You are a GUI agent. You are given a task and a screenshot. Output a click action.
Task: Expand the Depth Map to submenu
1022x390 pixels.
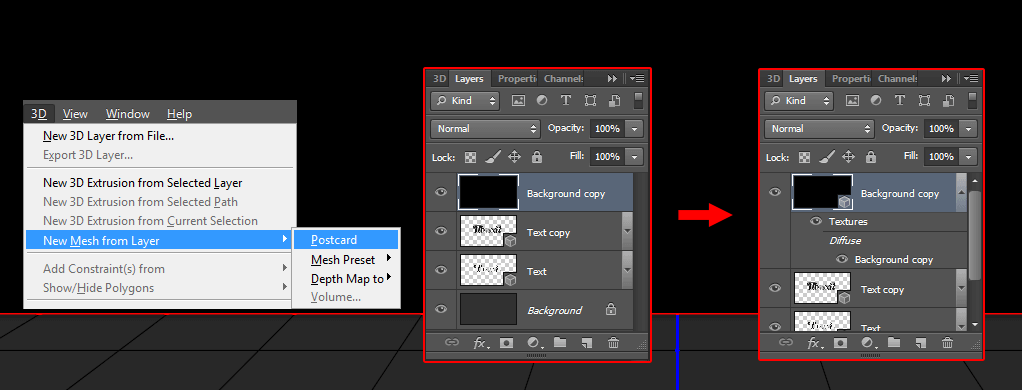coord(347,278)
